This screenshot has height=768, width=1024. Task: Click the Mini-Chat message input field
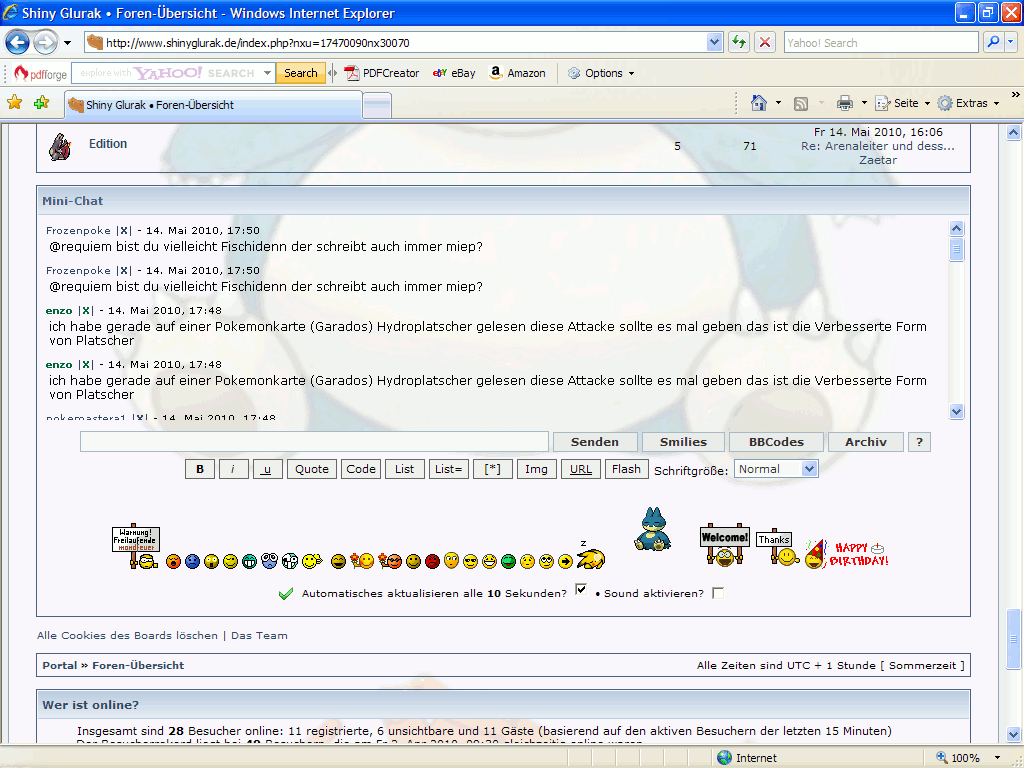(314, 442)
